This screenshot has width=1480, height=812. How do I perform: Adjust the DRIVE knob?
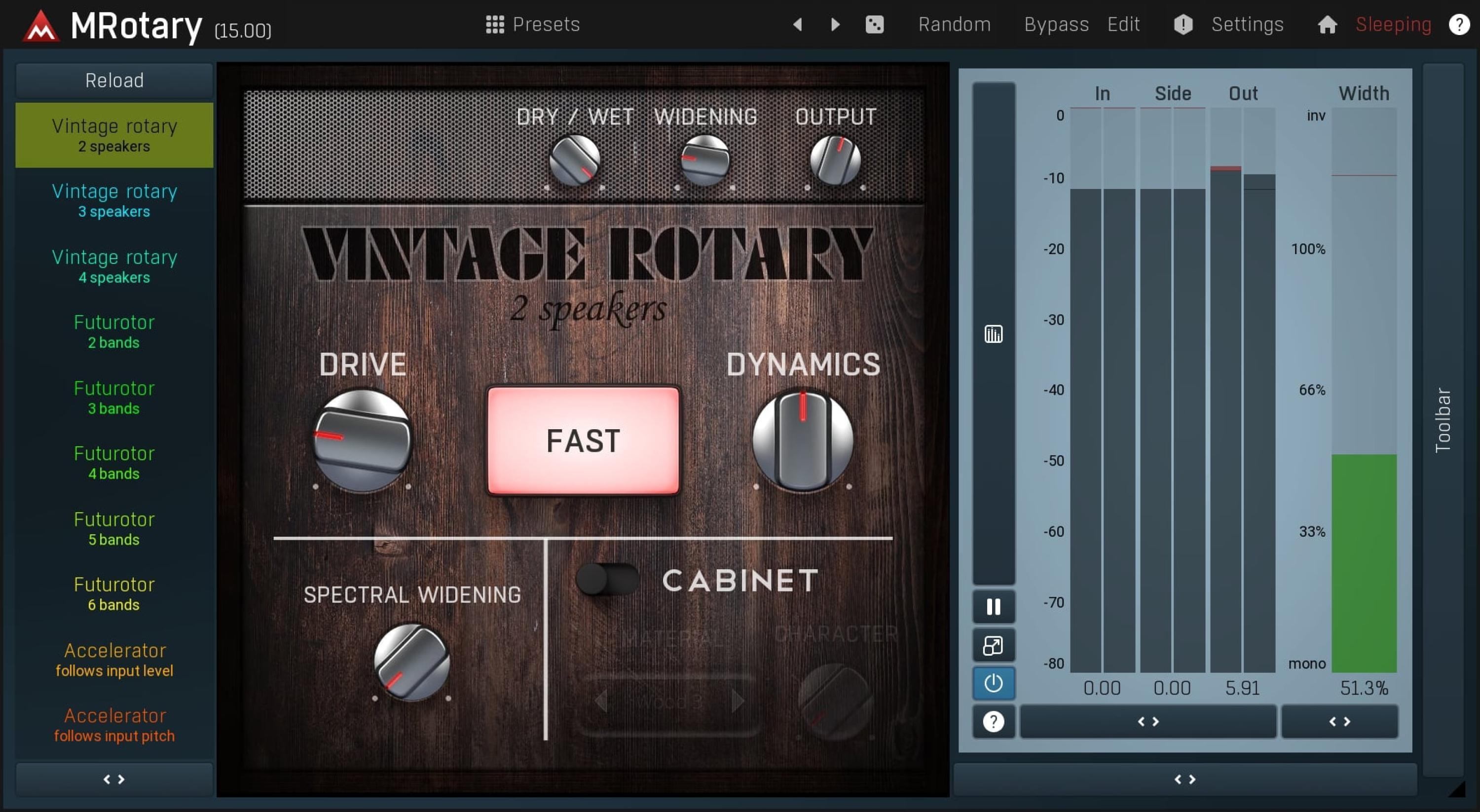pos(363,440)
